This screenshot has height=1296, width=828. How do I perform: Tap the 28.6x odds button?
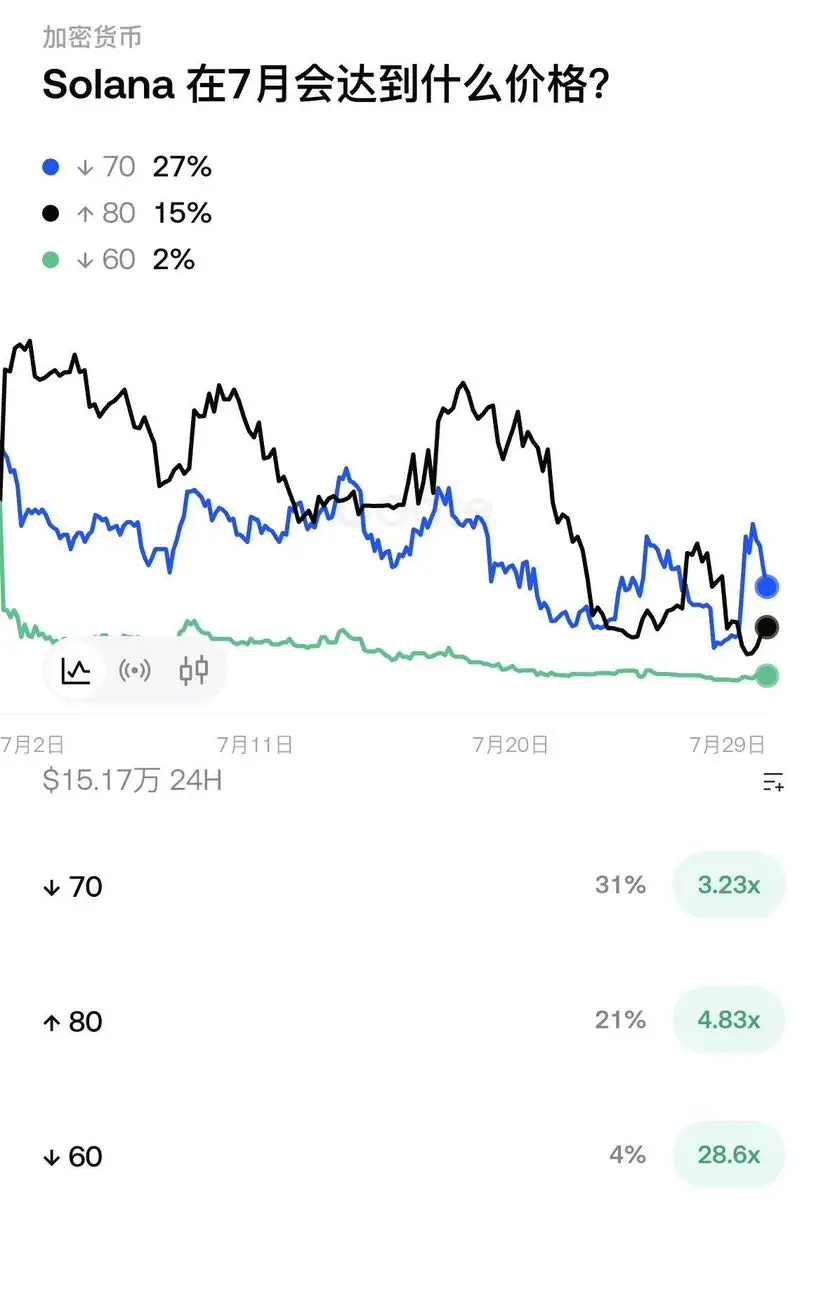point(729,1155)
